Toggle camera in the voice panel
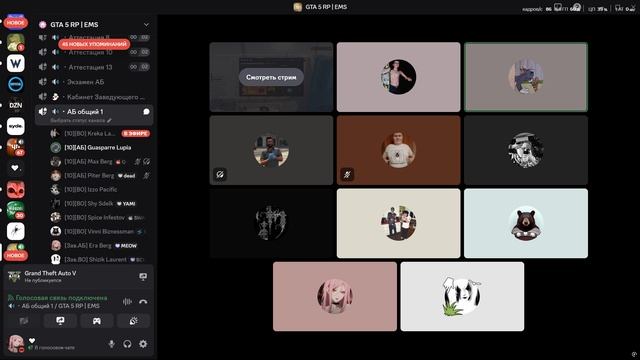 point(24,321)
